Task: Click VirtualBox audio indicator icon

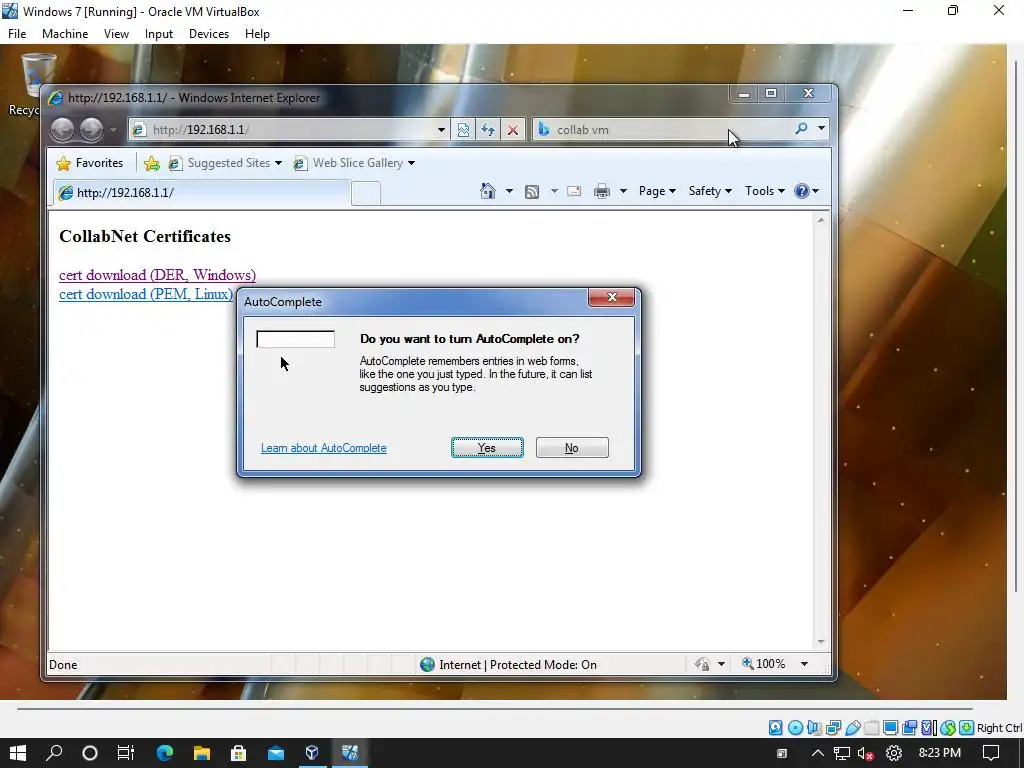Action: pos(814,728)
